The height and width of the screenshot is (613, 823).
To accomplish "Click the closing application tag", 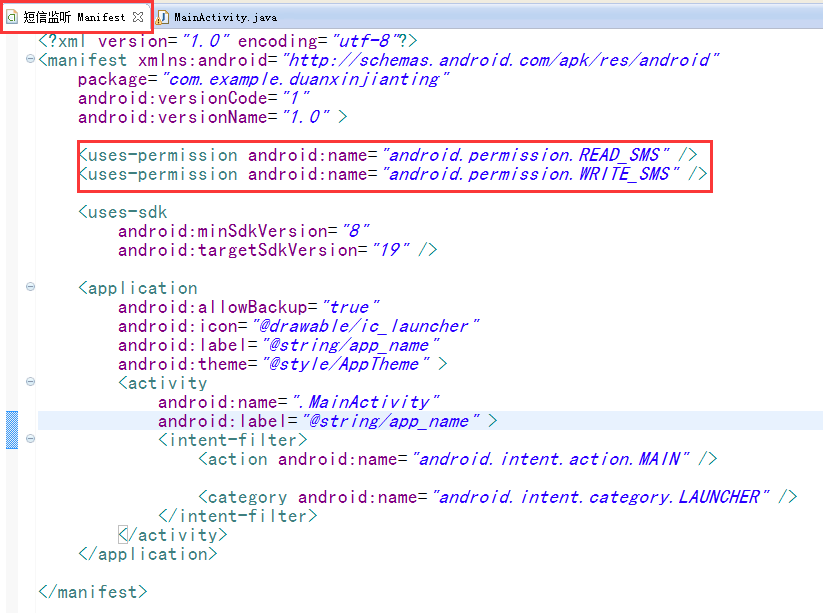I will point(147,554).
